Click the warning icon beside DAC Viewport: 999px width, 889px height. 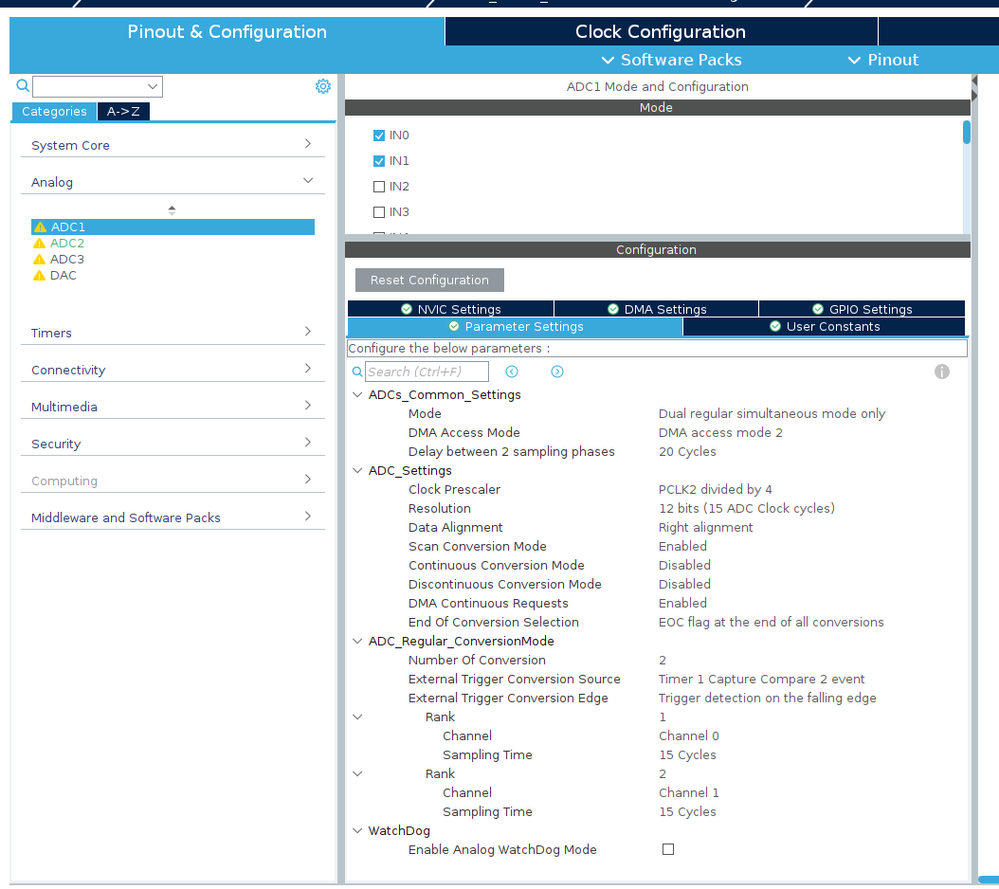pyautogui.click(x=40, y=275)
